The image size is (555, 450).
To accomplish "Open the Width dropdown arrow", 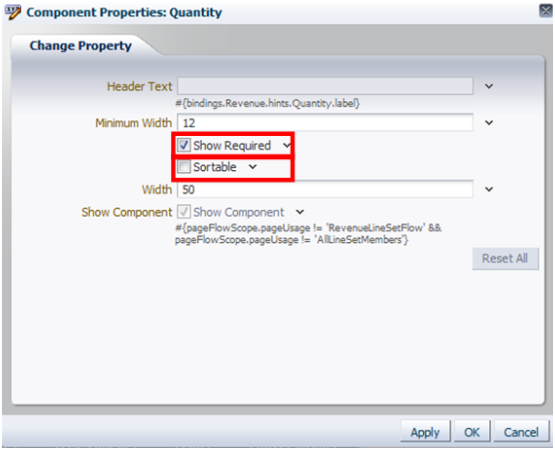I will pos(489,189).
